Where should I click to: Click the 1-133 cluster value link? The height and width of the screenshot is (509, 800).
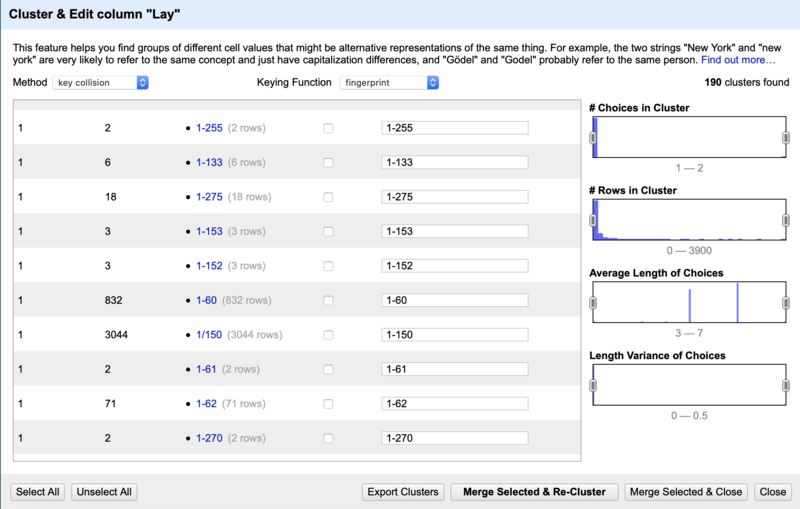209,163
